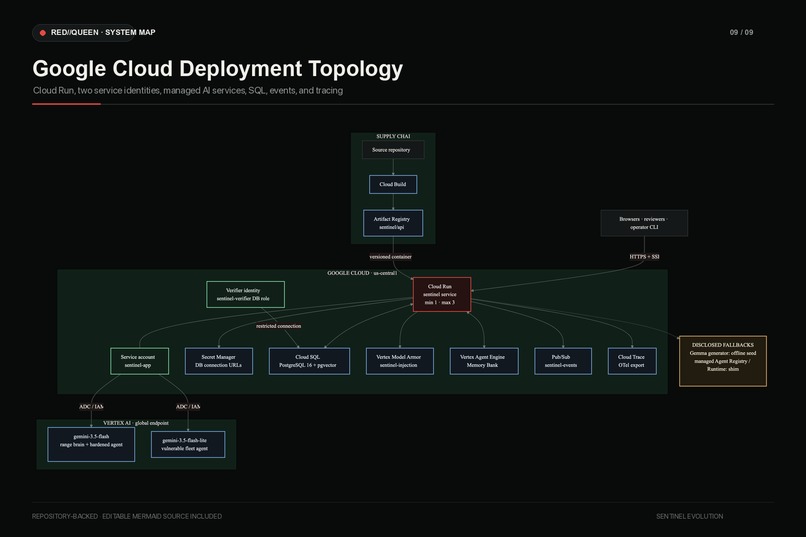Click the 09 / 09 page indicator

(x=741, y=32)
